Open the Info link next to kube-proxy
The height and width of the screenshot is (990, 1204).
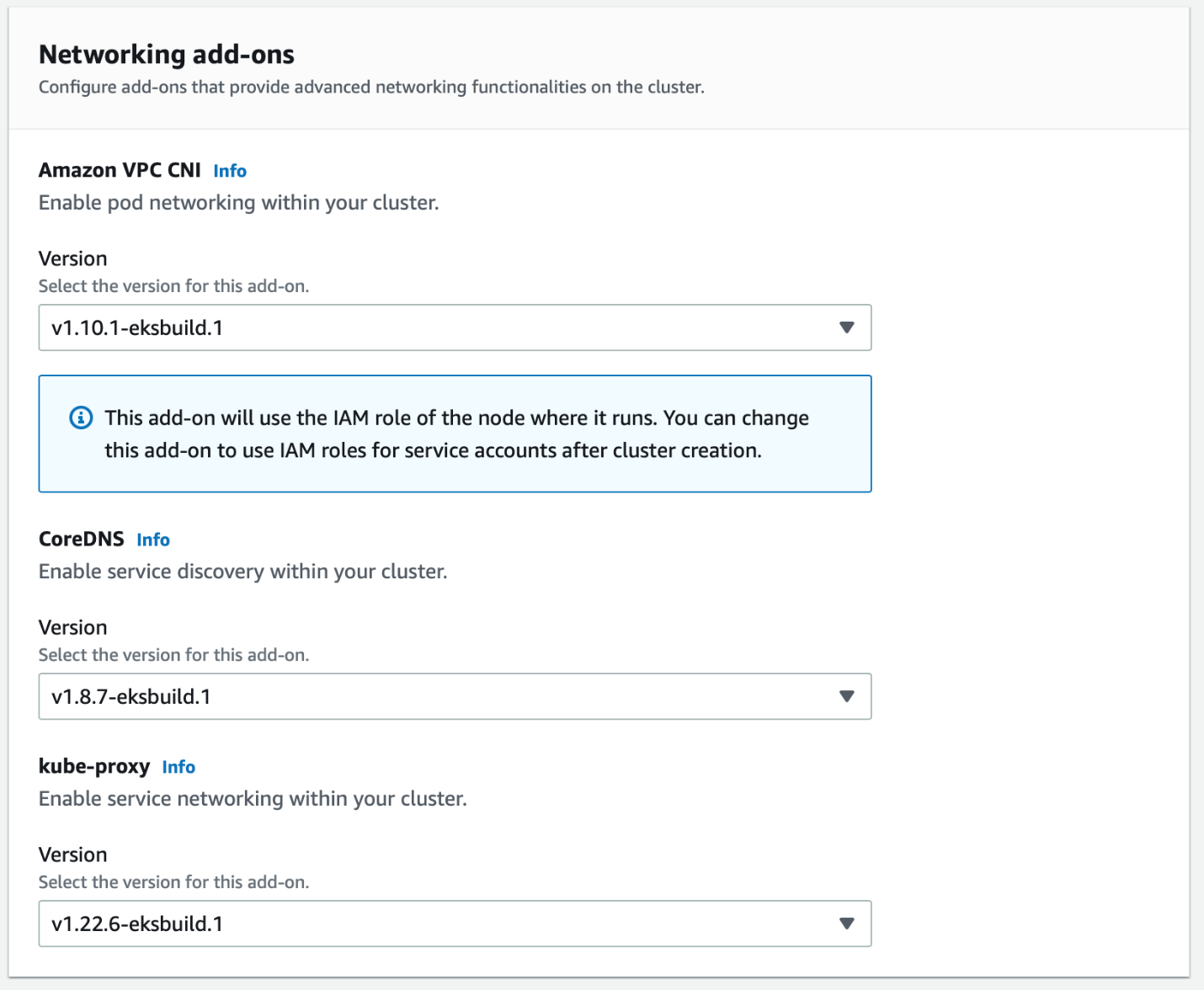pyautogui.click(x=178, y=767)
